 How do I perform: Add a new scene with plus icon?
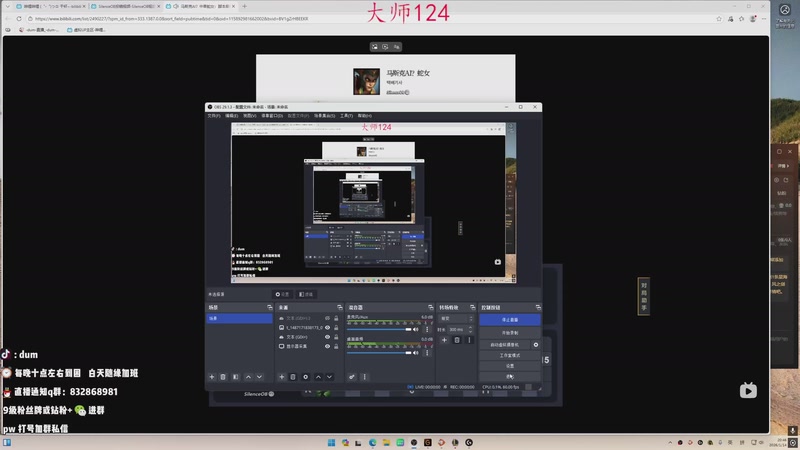[211, 377]
